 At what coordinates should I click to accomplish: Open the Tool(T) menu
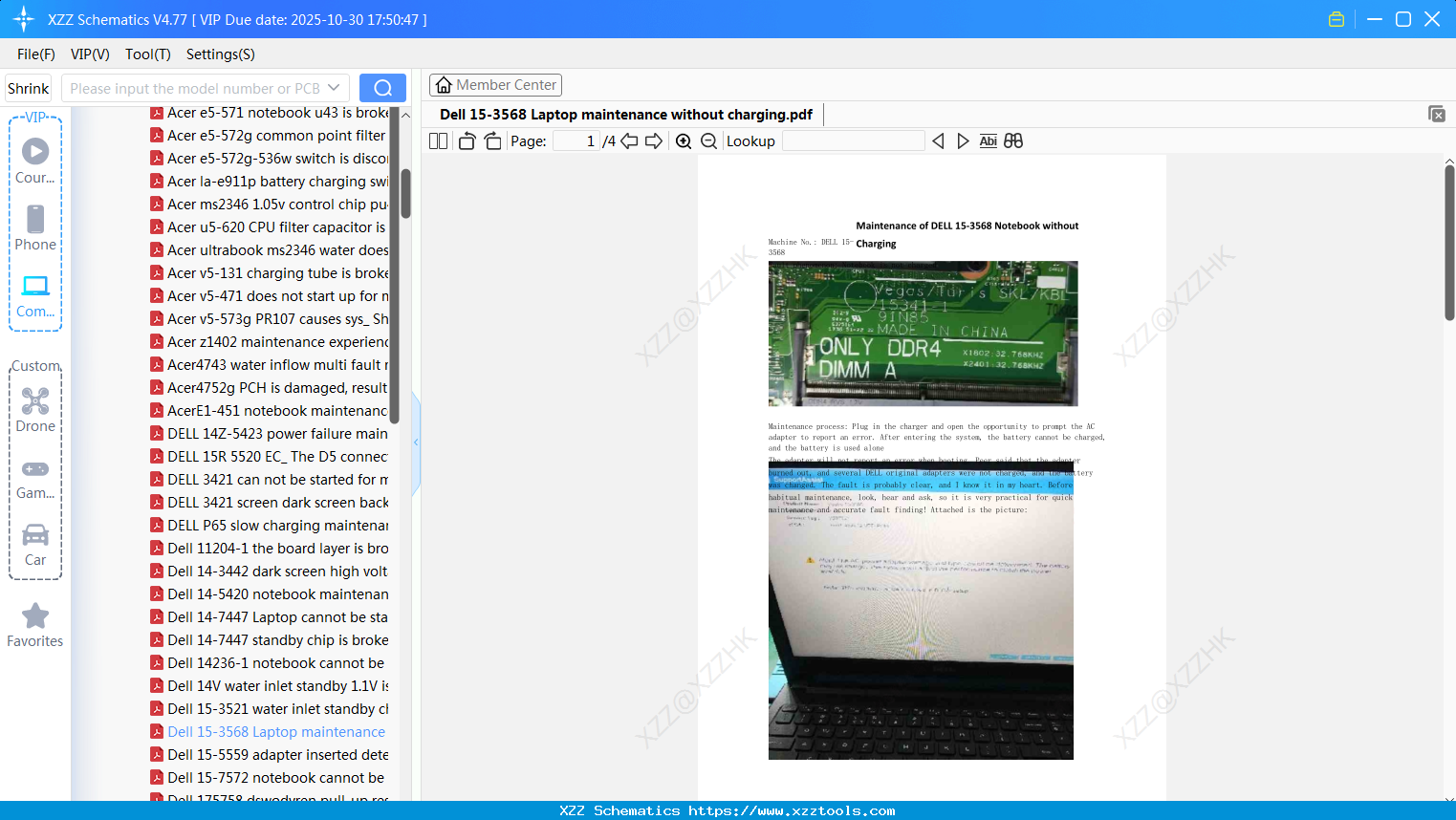click(x=148, y=54)
